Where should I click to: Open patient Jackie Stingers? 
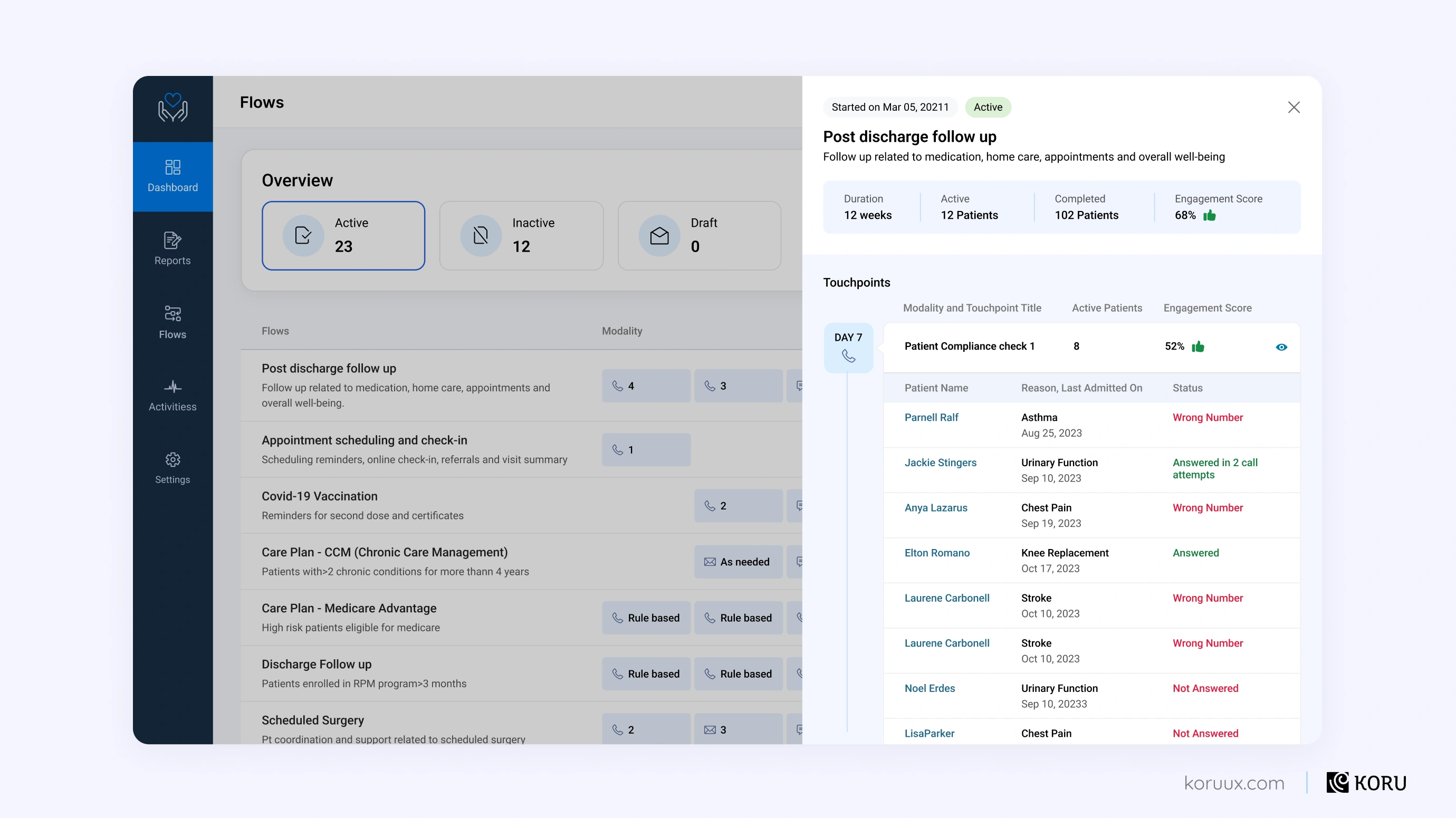[941, 463]
